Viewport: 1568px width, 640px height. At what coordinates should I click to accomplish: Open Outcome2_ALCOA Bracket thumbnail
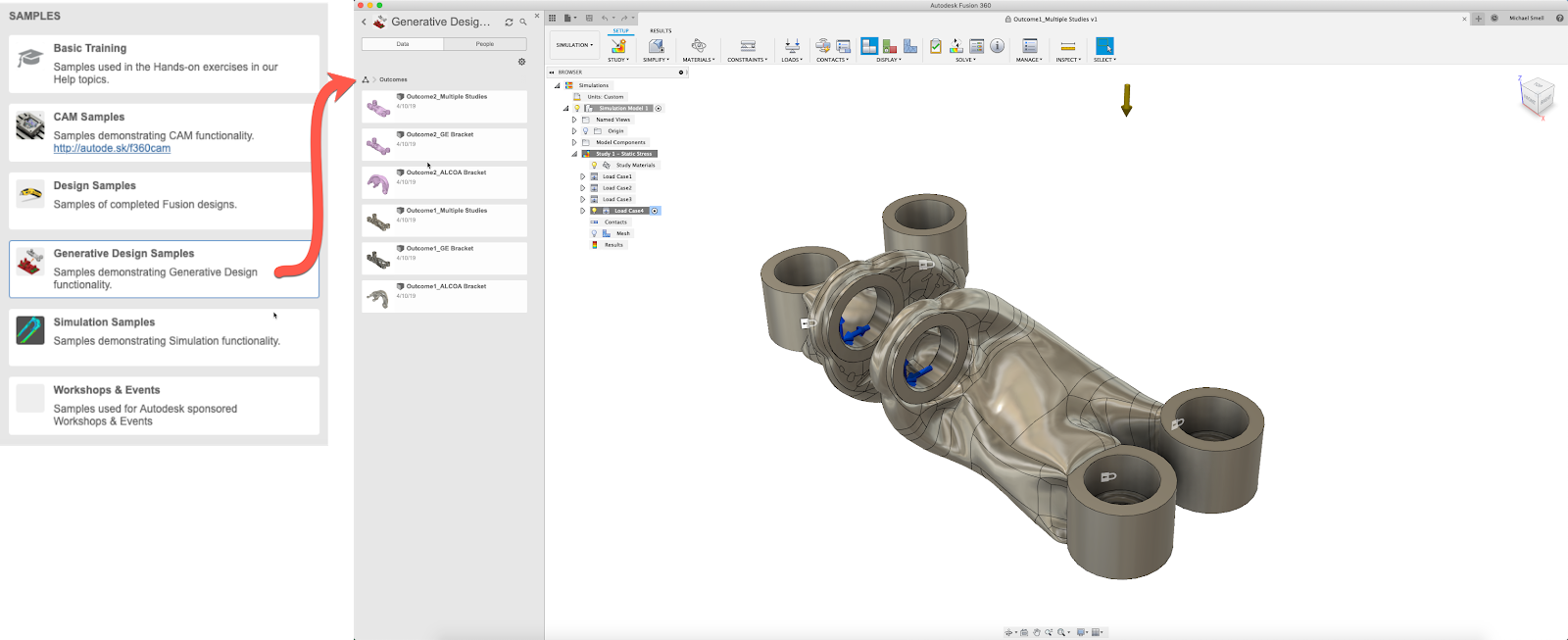pos(378,182)
